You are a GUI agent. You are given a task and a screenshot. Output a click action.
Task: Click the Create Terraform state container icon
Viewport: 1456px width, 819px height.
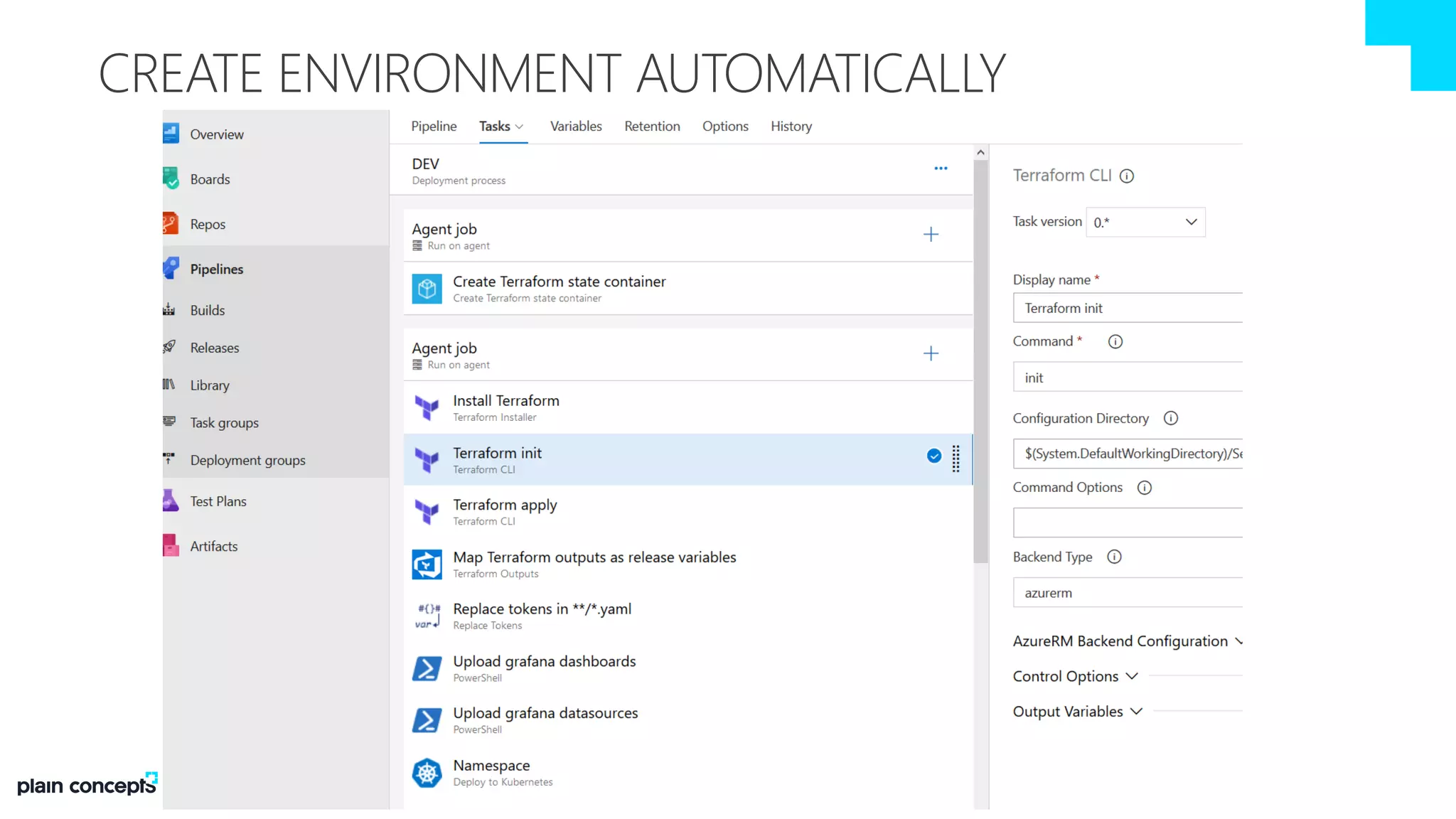[427, 289]
